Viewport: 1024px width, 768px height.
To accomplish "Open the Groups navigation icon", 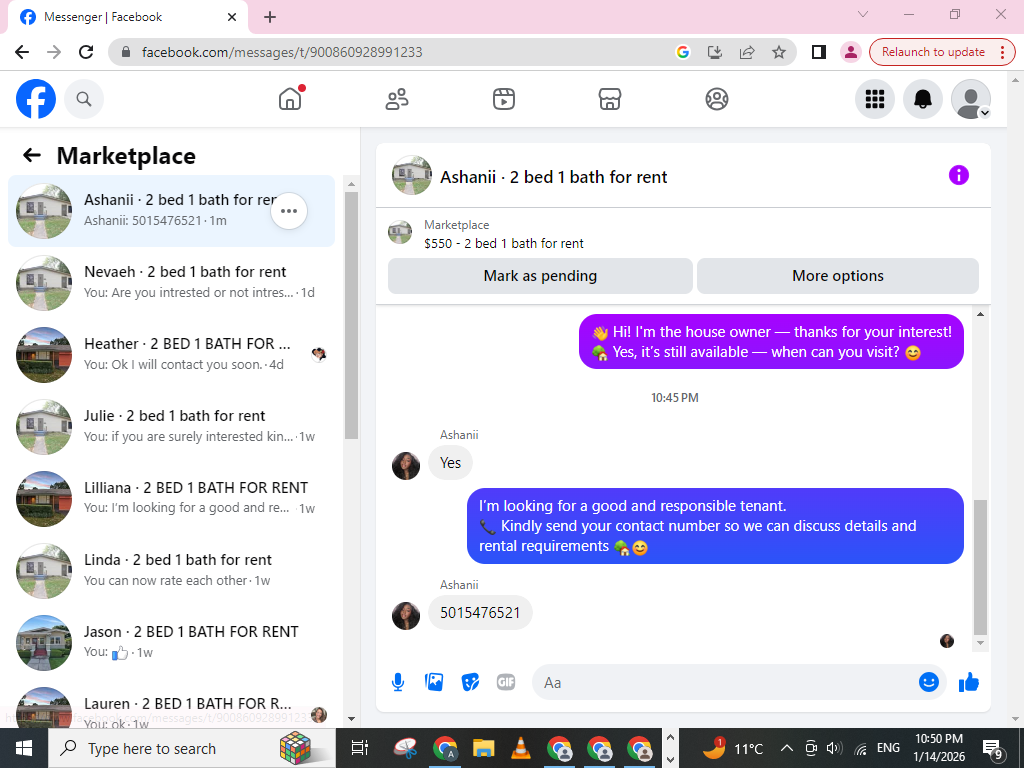I will point(716,99).
